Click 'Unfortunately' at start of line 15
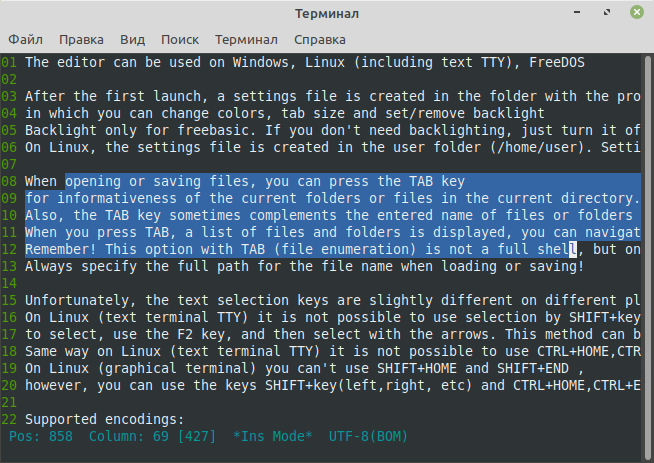The width and height of the screenshot is (654, 463). [x=80, y=300]
